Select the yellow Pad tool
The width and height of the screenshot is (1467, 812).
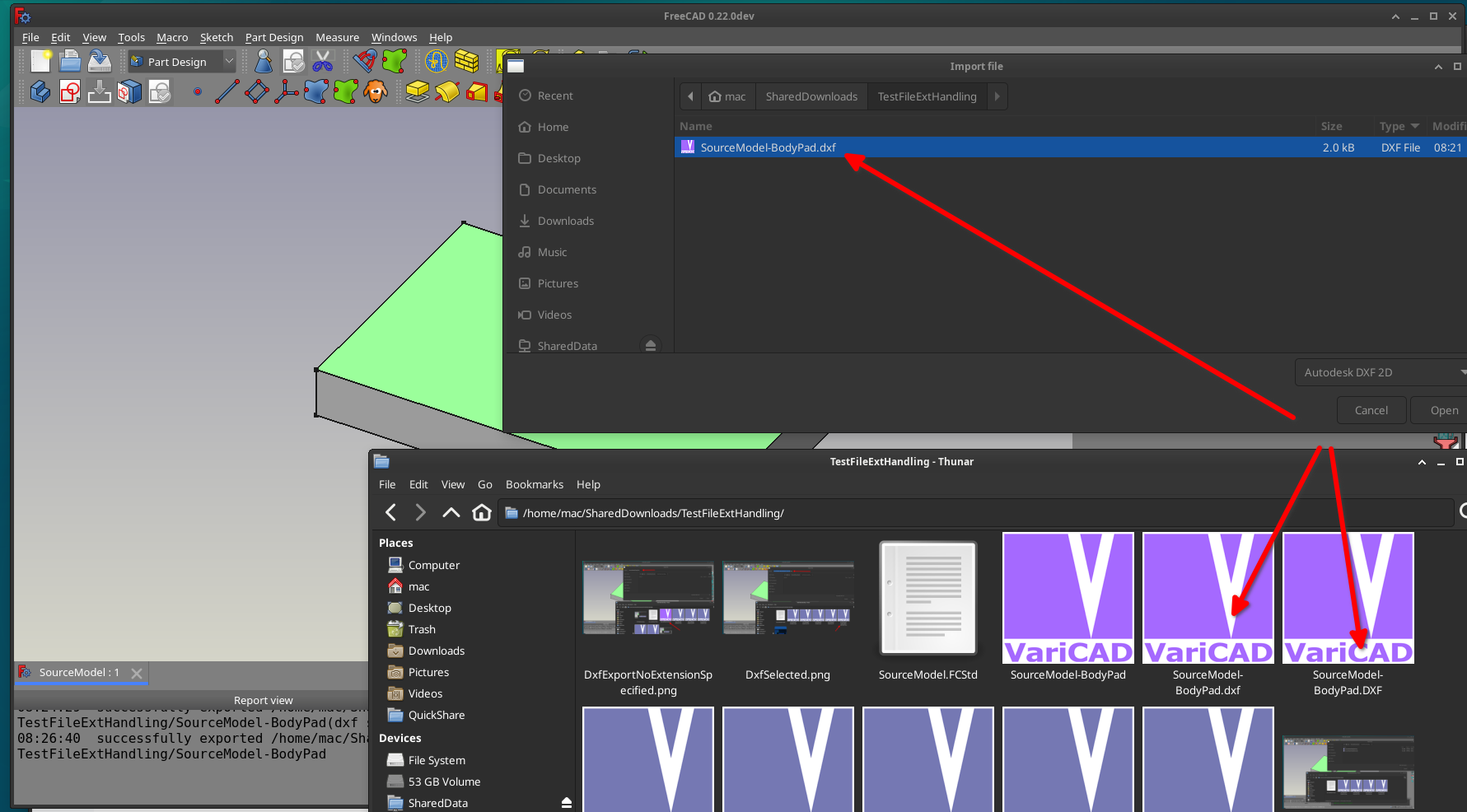[416, 91]
